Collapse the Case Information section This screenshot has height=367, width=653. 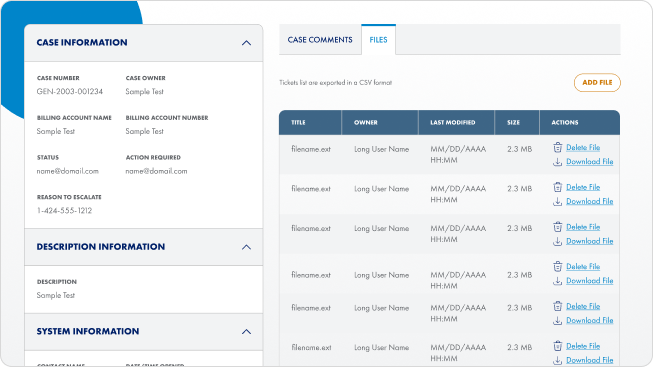[x=247, y=43]
